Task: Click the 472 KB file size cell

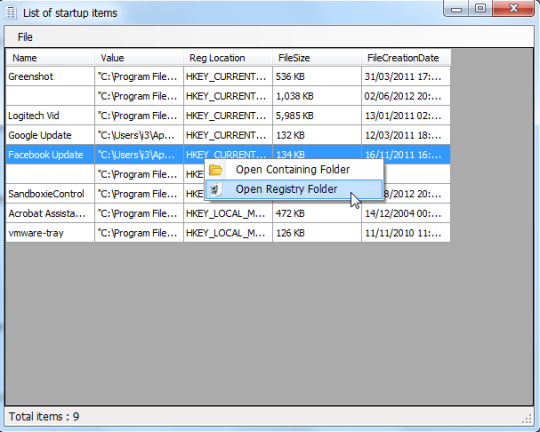Action: tap(316, 213)
